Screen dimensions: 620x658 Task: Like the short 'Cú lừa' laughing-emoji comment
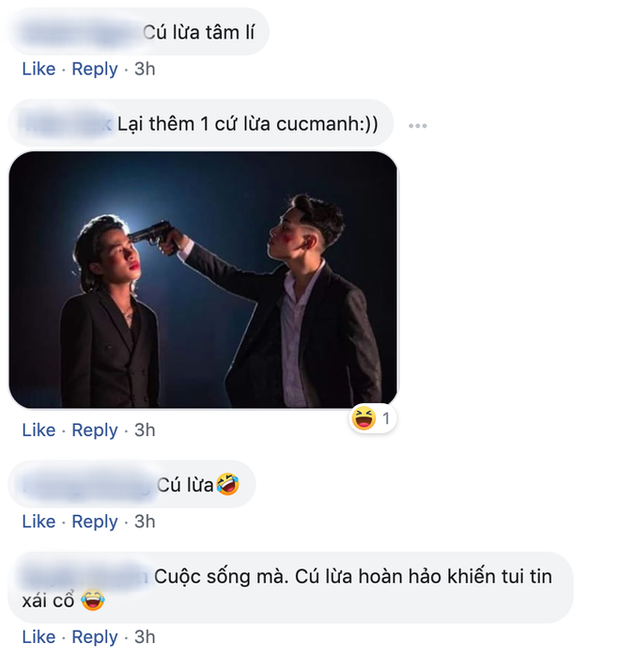tap(38, 521)
